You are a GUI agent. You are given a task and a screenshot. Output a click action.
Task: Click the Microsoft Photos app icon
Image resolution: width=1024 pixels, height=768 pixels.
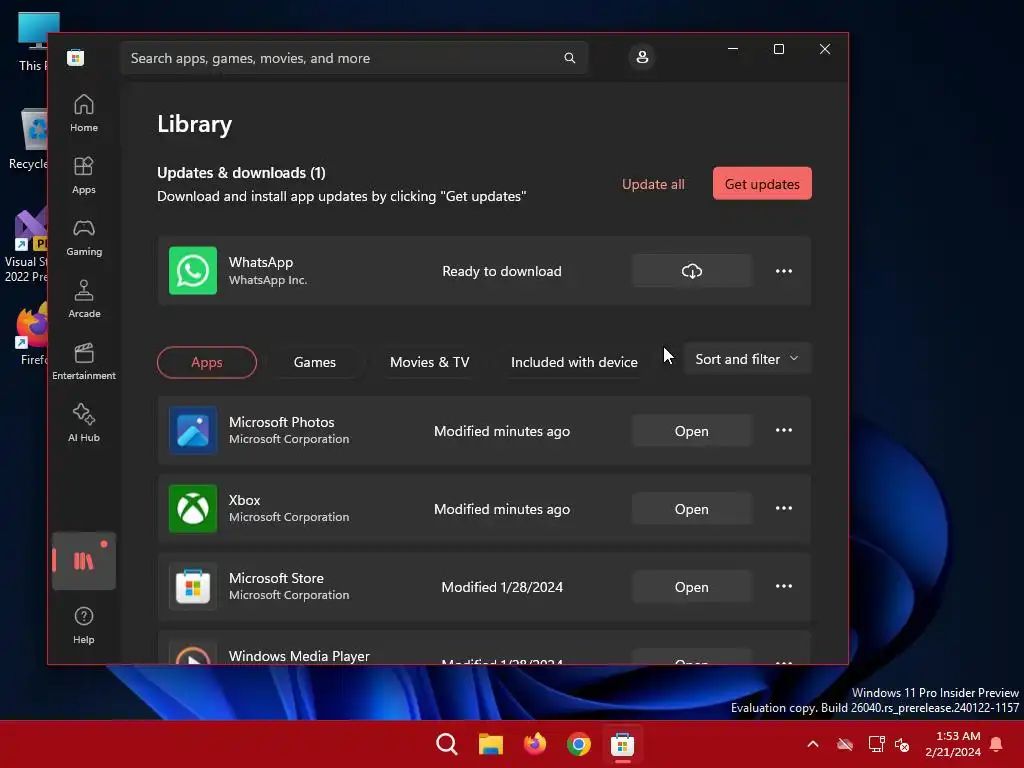click(x=193, y=430)
